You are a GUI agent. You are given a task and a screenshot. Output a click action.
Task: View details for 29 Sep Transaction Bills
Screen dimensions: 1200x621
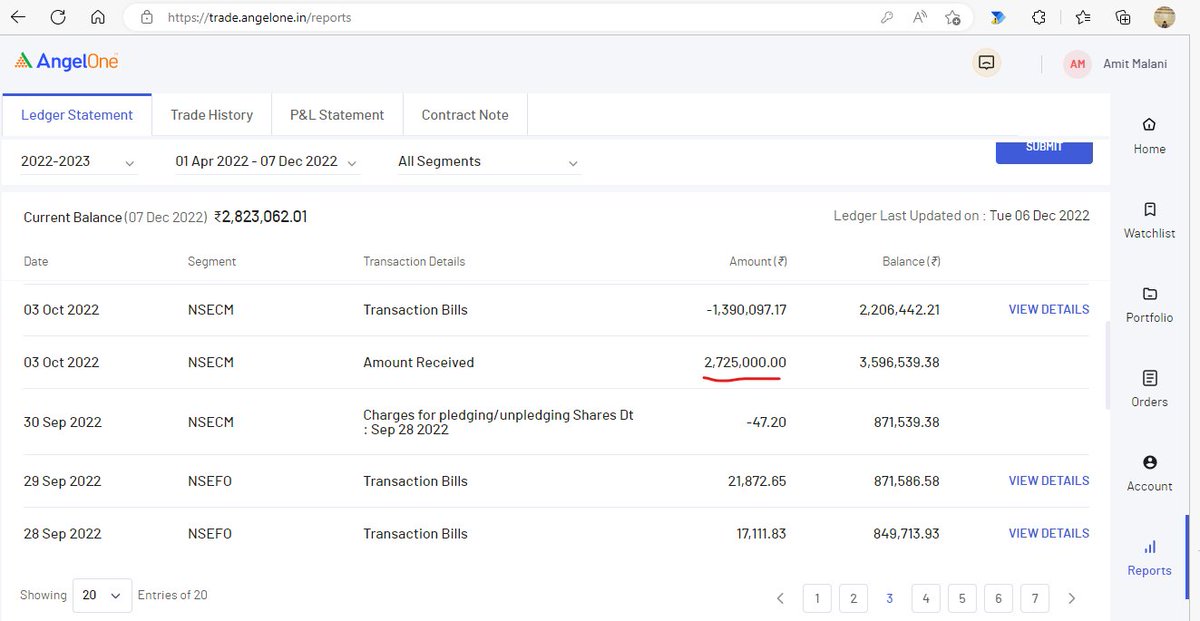(x=1049, y=480)
